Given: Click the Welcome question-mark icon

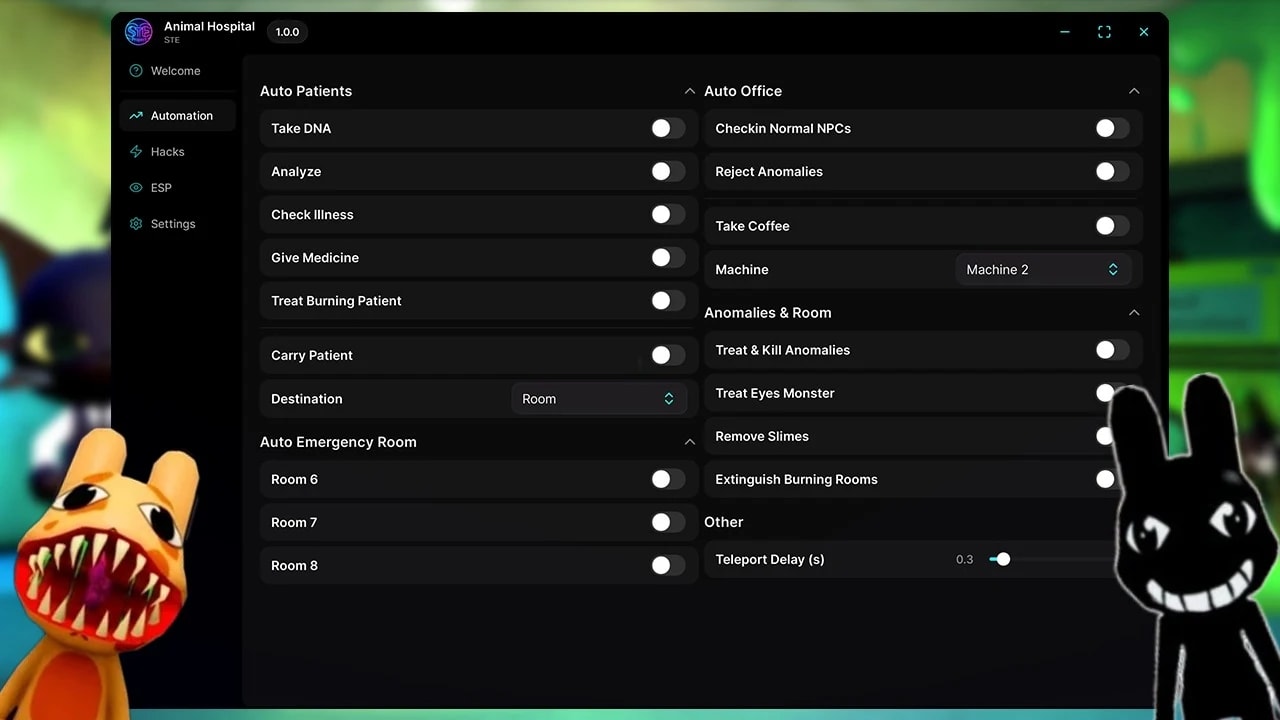Looking at the screenshot, I should 136,71.
